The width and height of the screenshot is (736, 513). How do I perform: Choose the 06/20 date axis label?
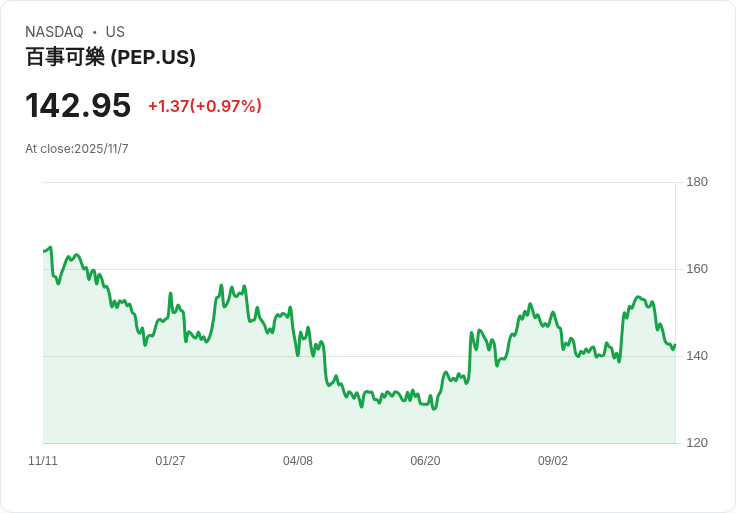click(x=425, y=461)
